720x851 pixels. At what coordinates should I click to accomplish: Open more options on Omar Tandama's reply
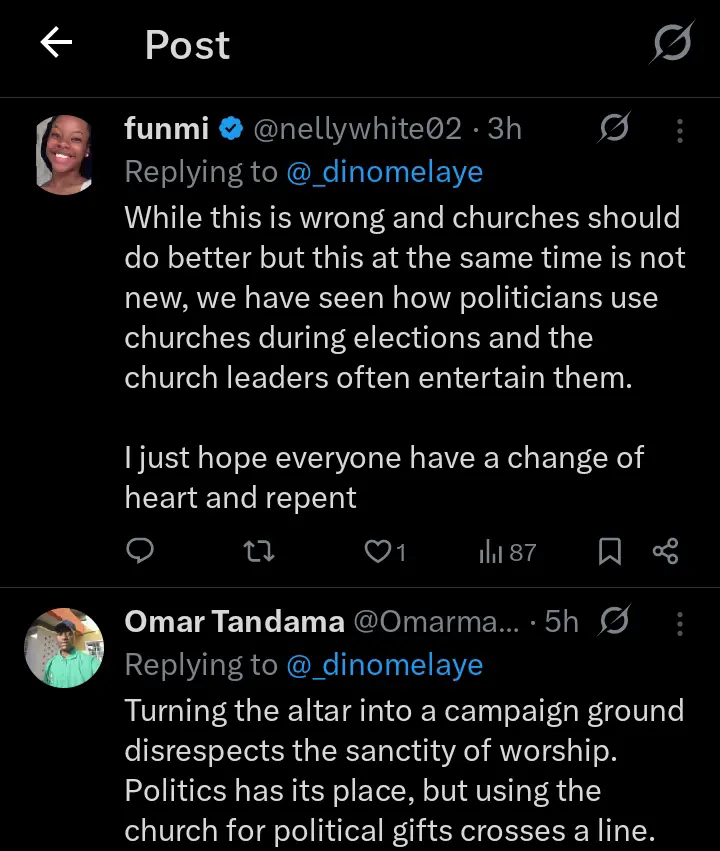click(x=680, y=623)
